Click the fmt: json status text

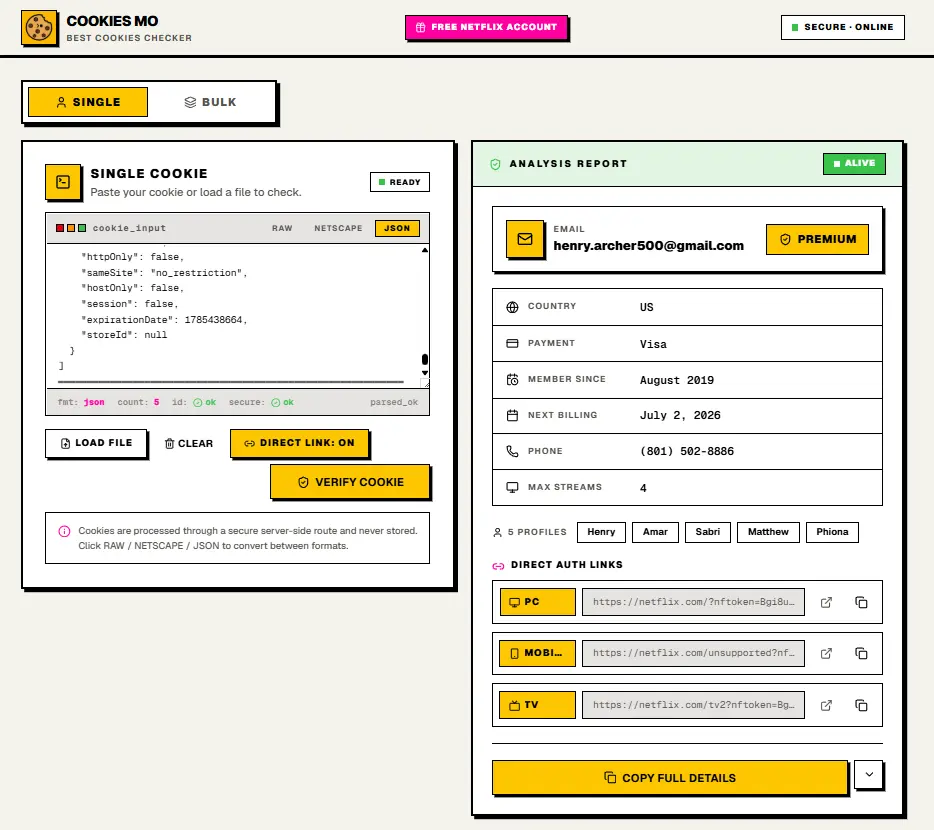(x=81, y=402)
